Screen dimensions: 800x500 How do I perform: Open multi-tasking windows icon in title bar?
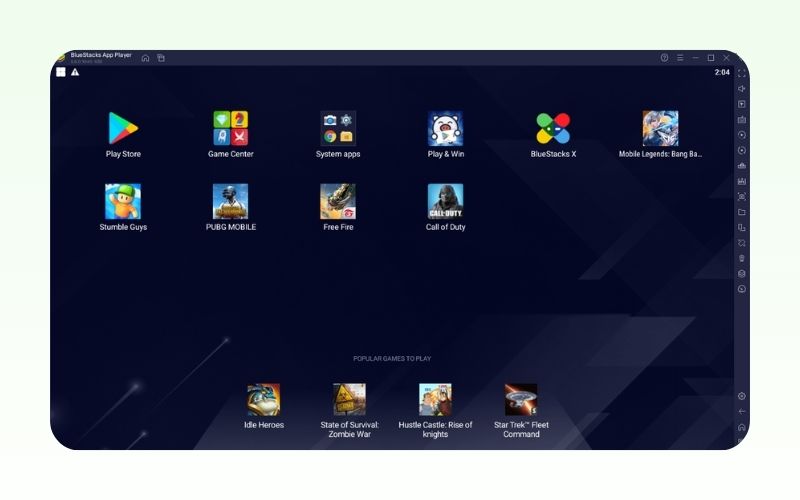pos(161,58)
